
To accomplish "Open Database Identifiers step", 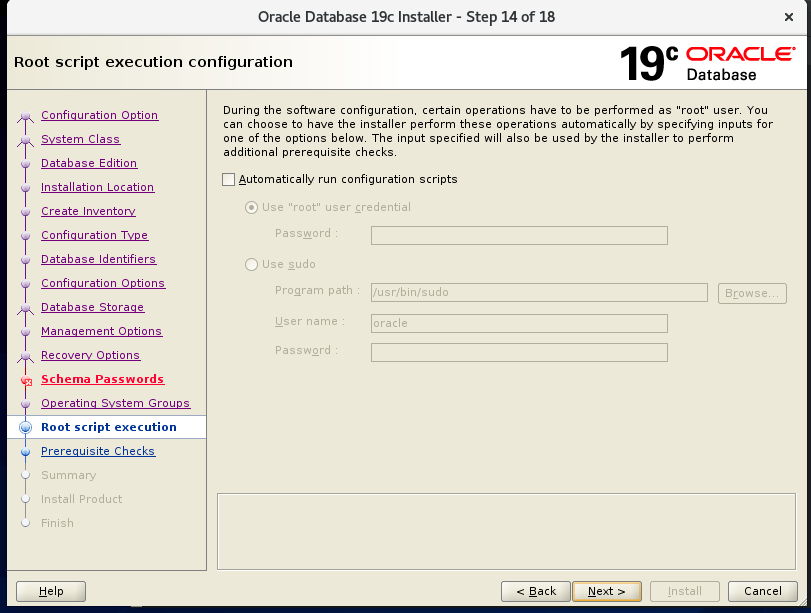I will click(98, 259).
